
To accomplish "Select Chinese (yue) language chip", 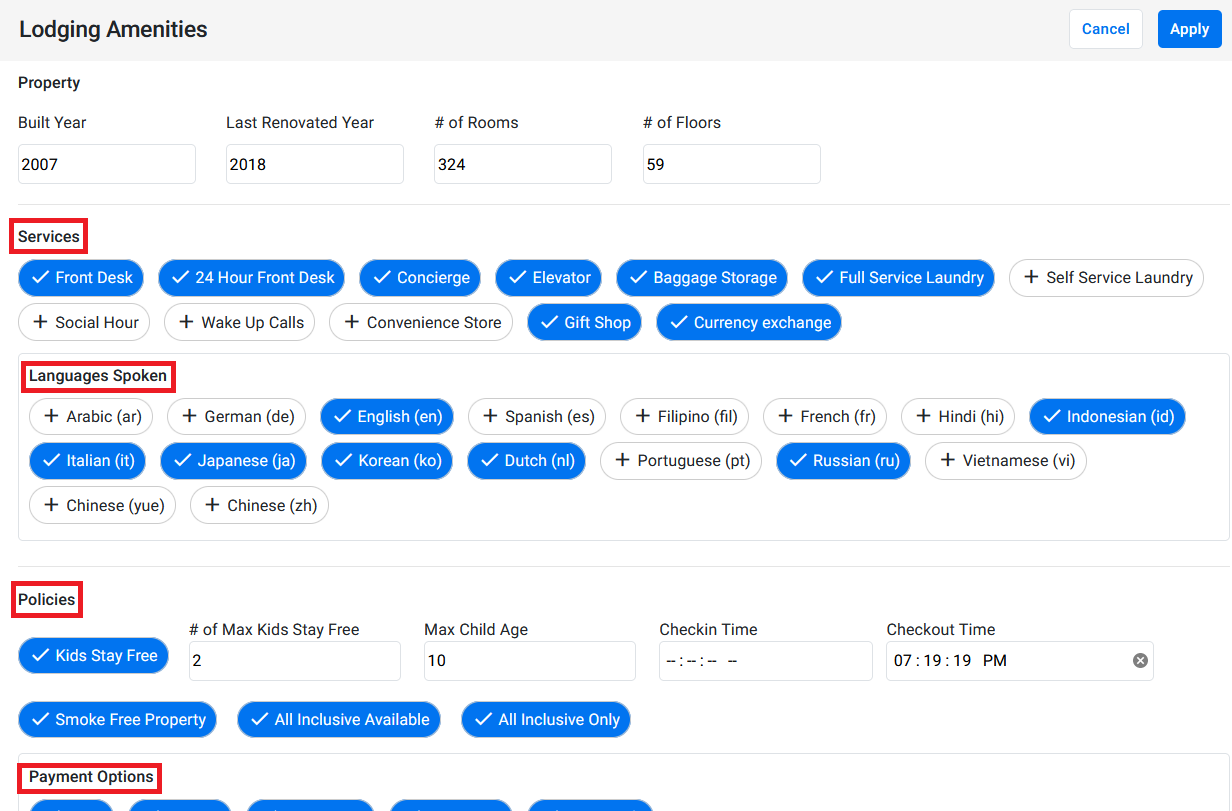I will tap(103, 505).
